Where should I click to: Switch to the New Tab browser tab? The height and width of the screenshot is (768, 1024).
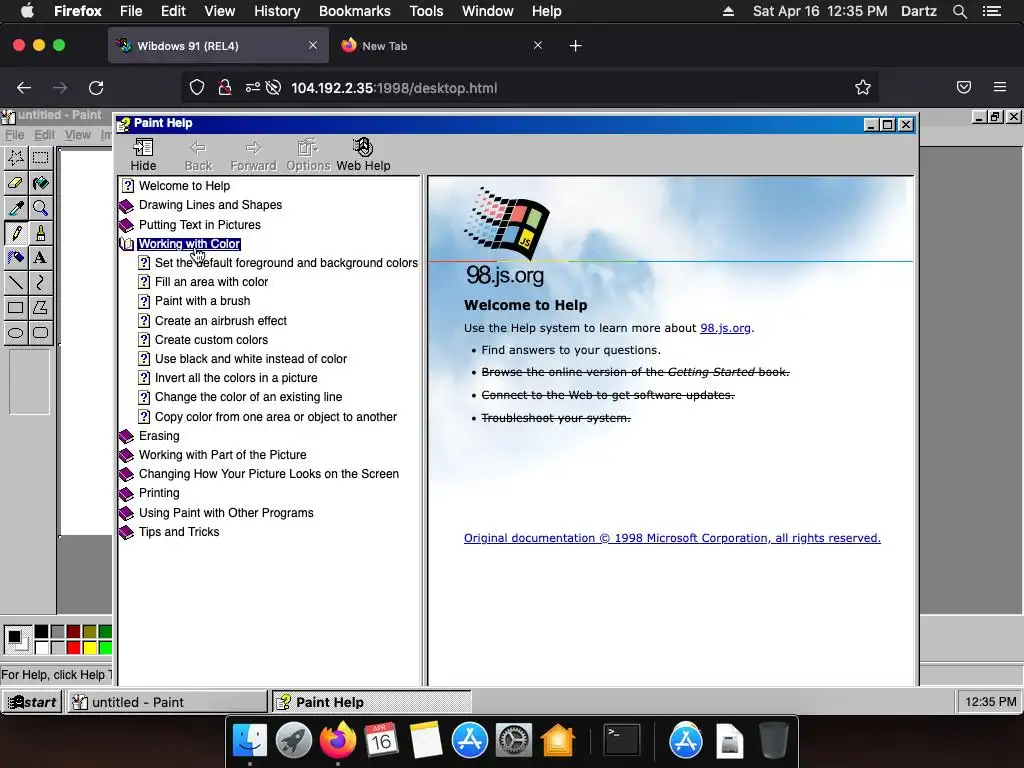[x=443, y=46]
